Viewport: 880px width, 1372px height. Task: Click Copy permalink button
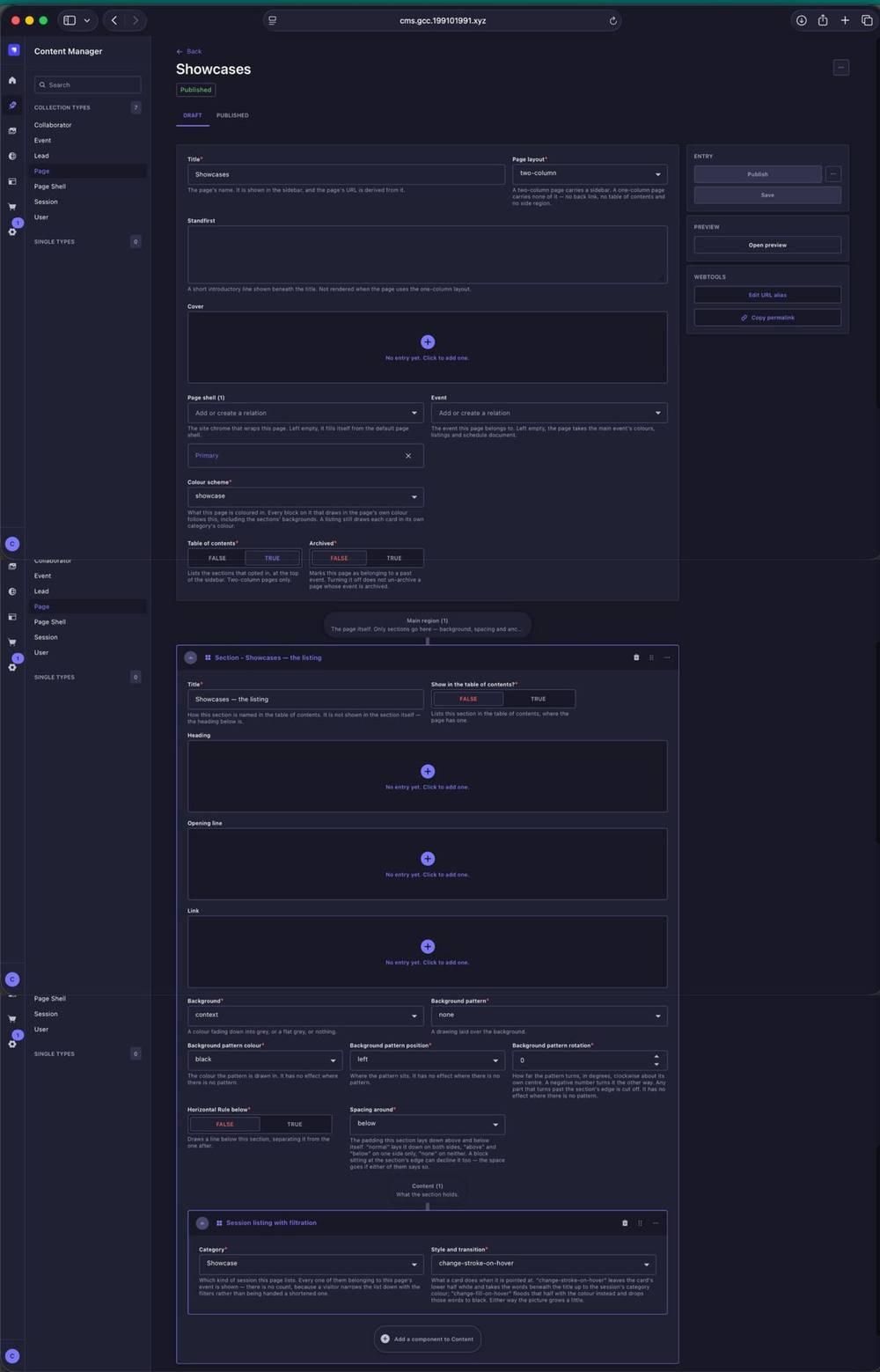(767, 318)
